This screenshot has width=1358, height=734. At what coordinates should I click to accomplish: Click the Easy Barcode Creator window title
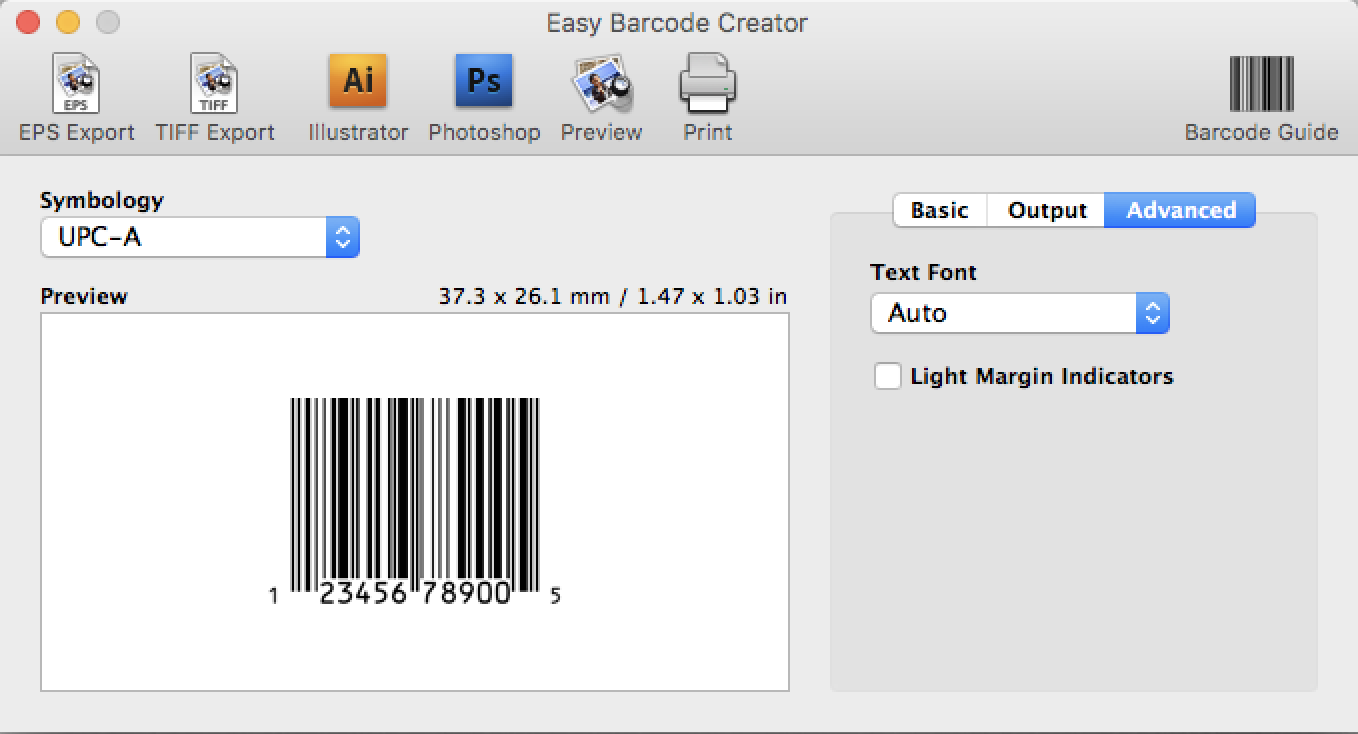point(677,23)
